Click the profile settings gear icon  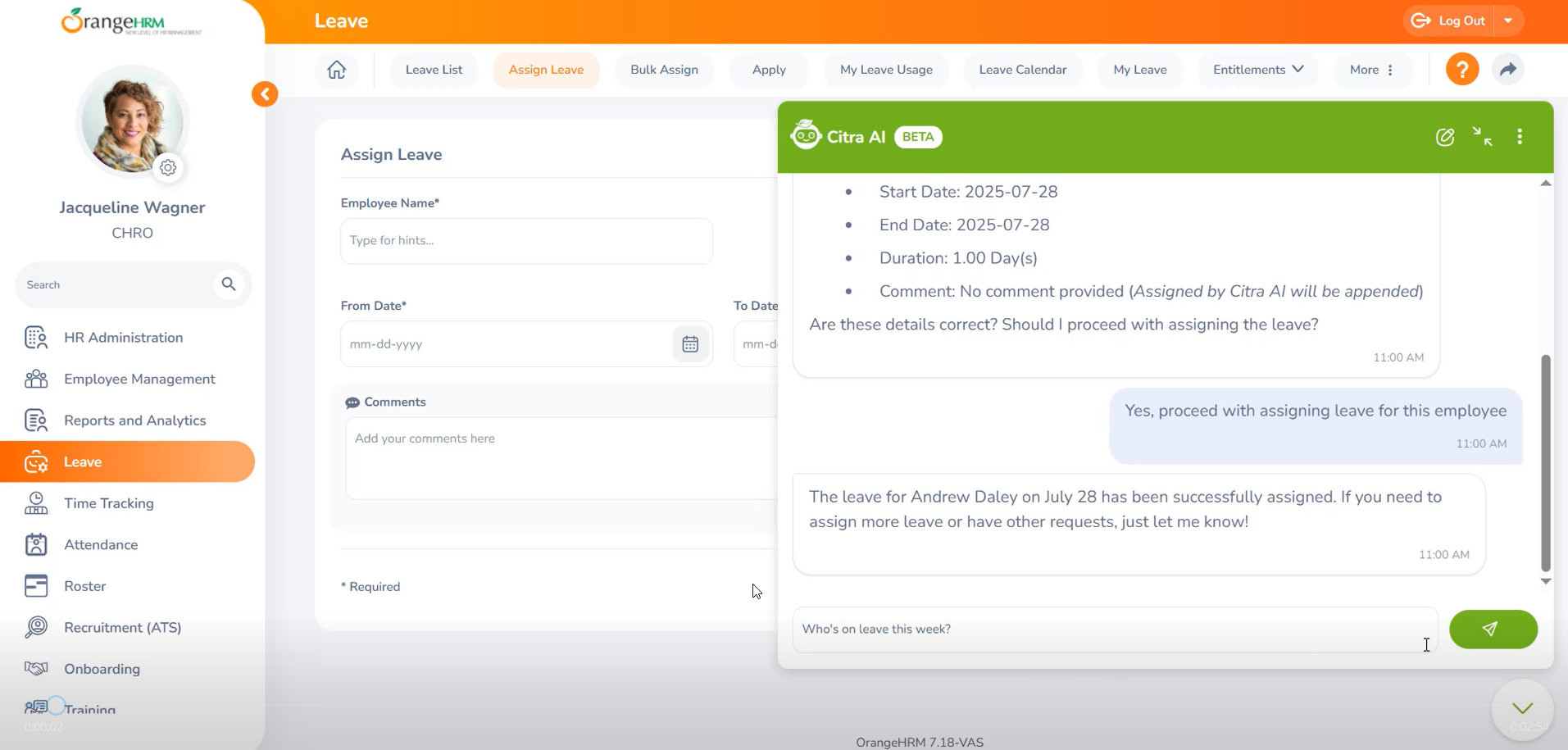click(168, 168)
